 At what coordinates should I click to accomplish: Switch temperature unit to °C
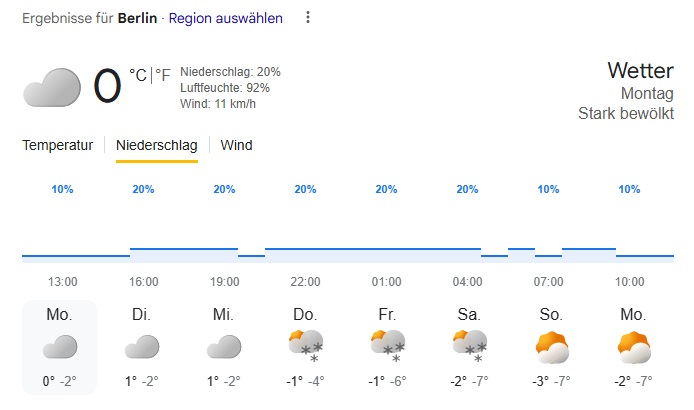tap(138, 74)
